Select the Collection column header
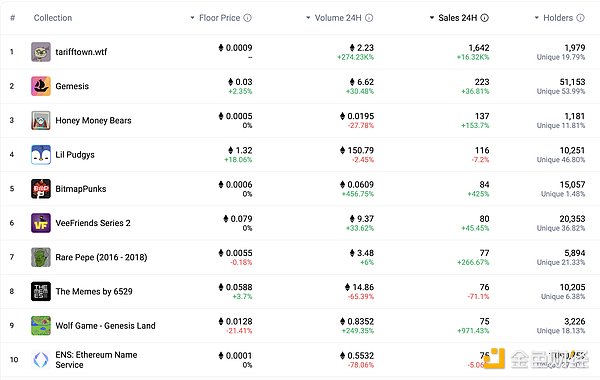This screenshot has height=380, width=600. click(x=53, y=18)
